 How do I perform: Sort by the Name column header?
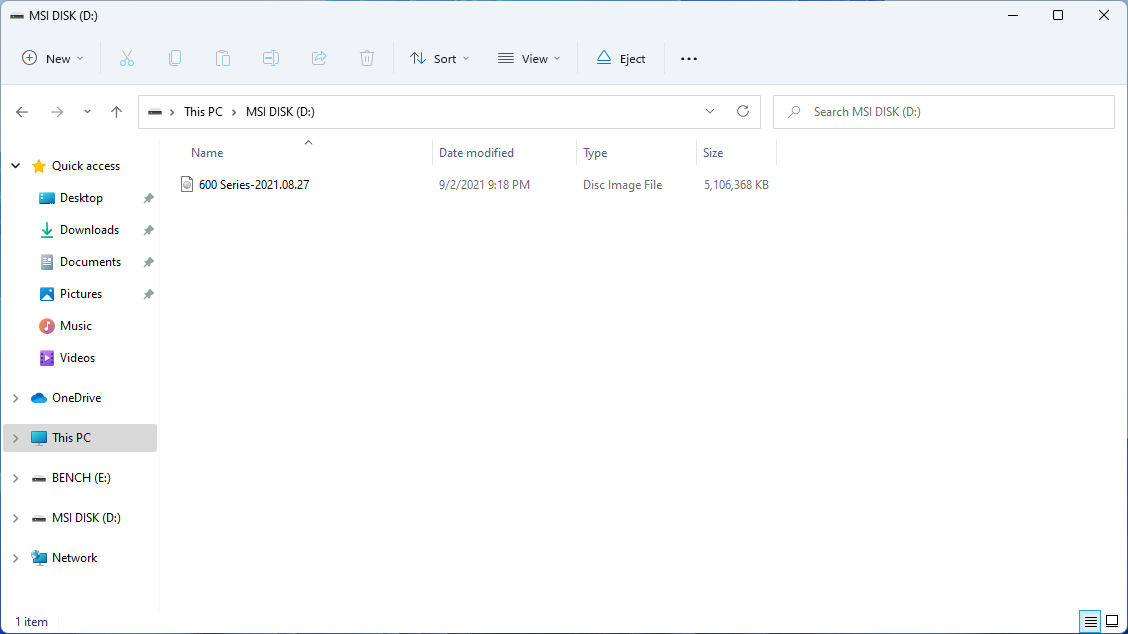coord(207,153)
